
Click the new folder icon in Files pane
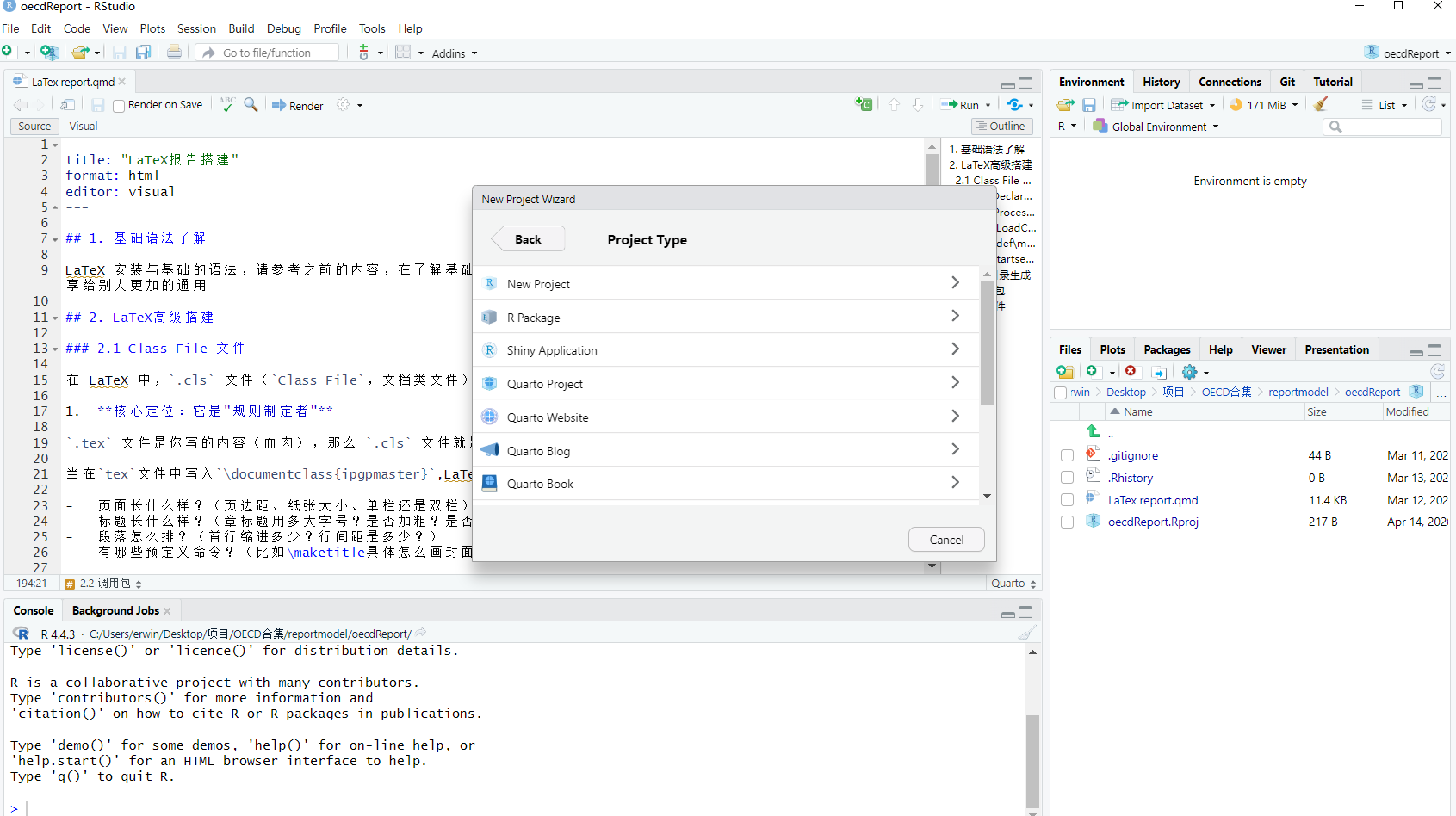[x=1065, y=372]
